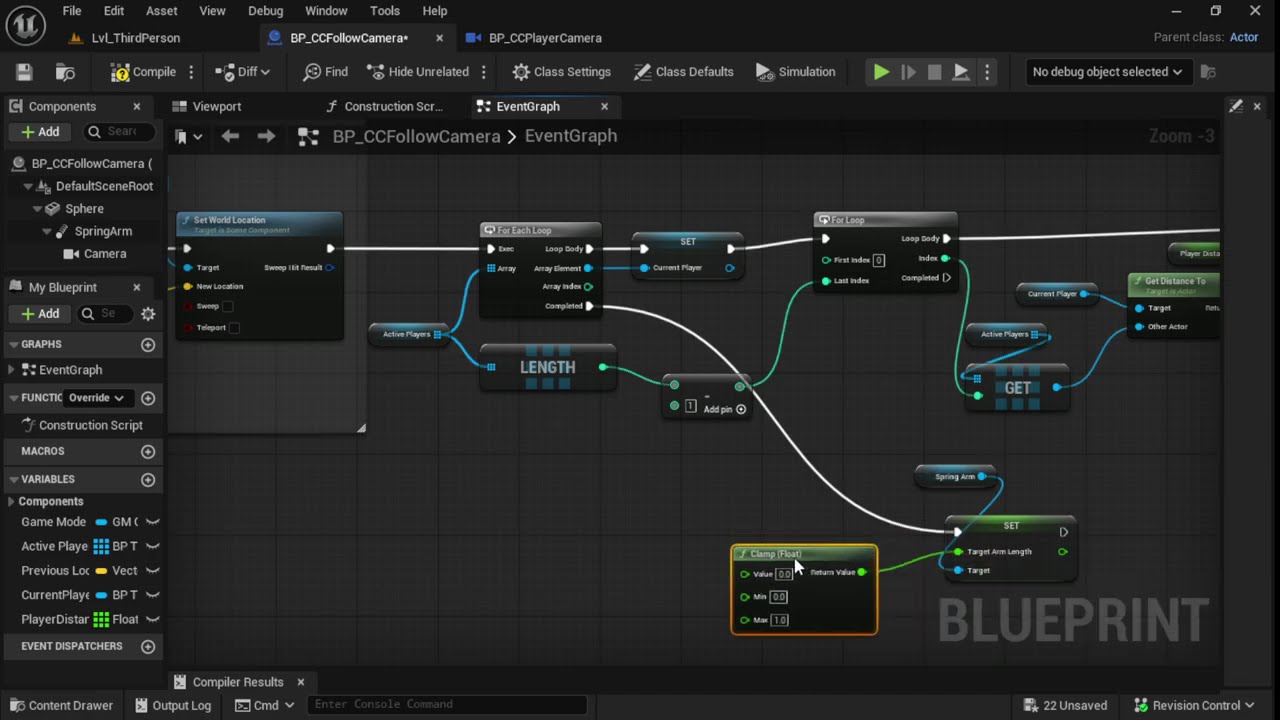Open the Compile options three-dot menu
This screenshot has width=1280, height=720.
(x=191, y=72)
